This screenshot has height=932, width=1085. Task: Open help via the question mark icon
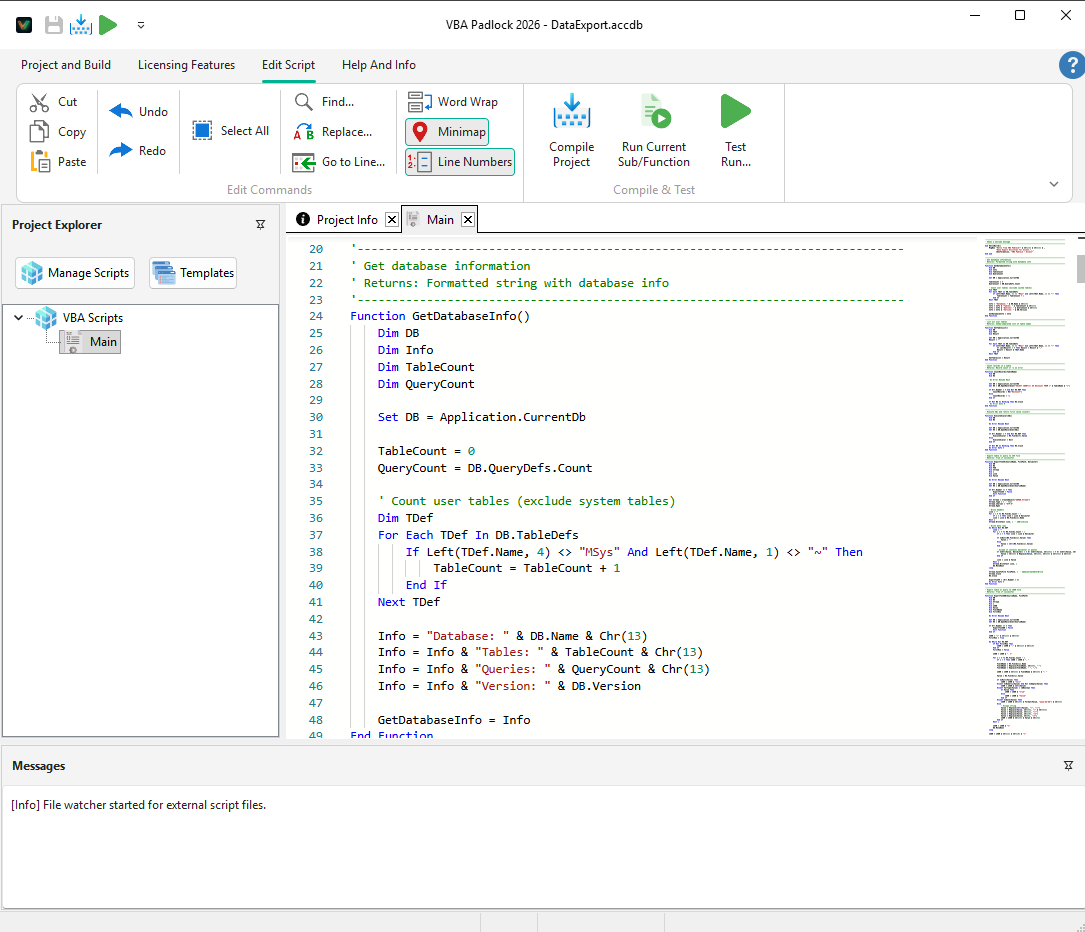1072,65
